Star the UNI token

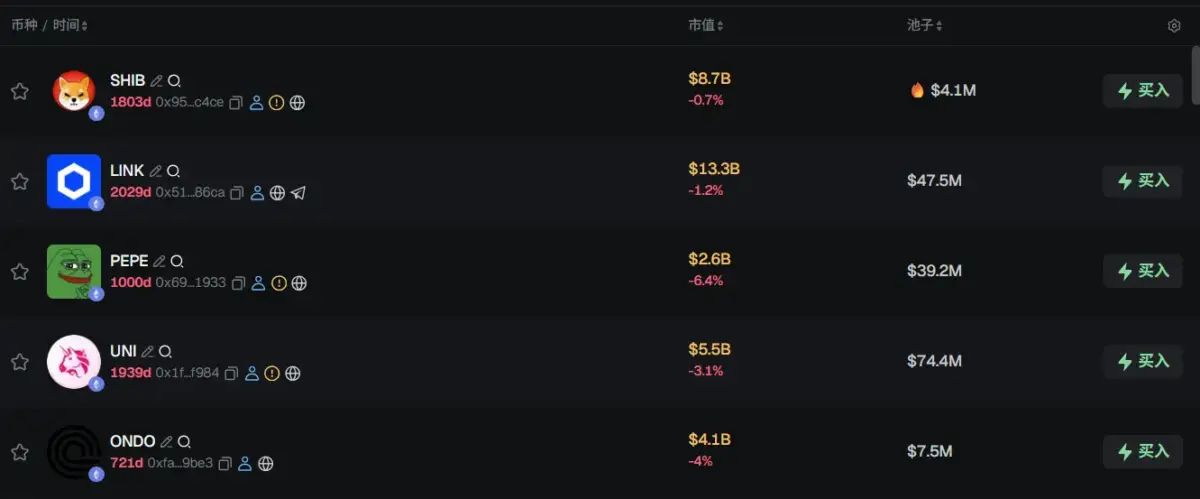19,361
